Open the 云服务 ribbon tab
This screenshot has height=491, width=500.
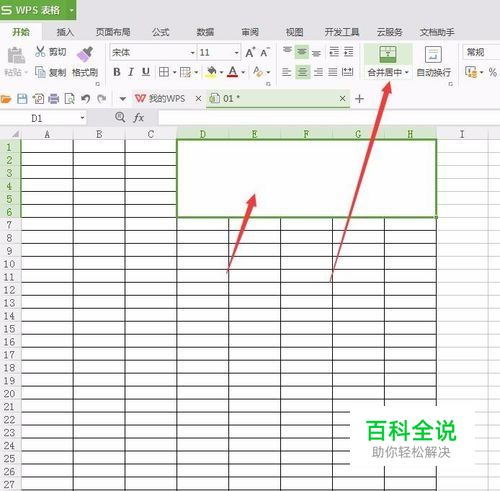click(x=390, y=32)
